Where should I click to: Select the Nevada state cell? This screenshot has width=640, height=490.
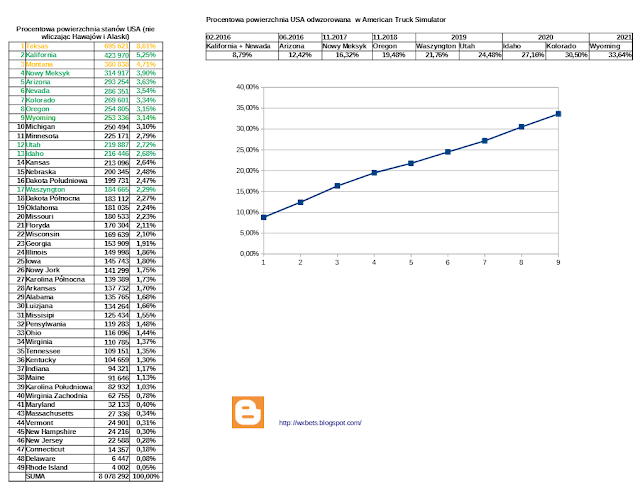tap(60, 91)
